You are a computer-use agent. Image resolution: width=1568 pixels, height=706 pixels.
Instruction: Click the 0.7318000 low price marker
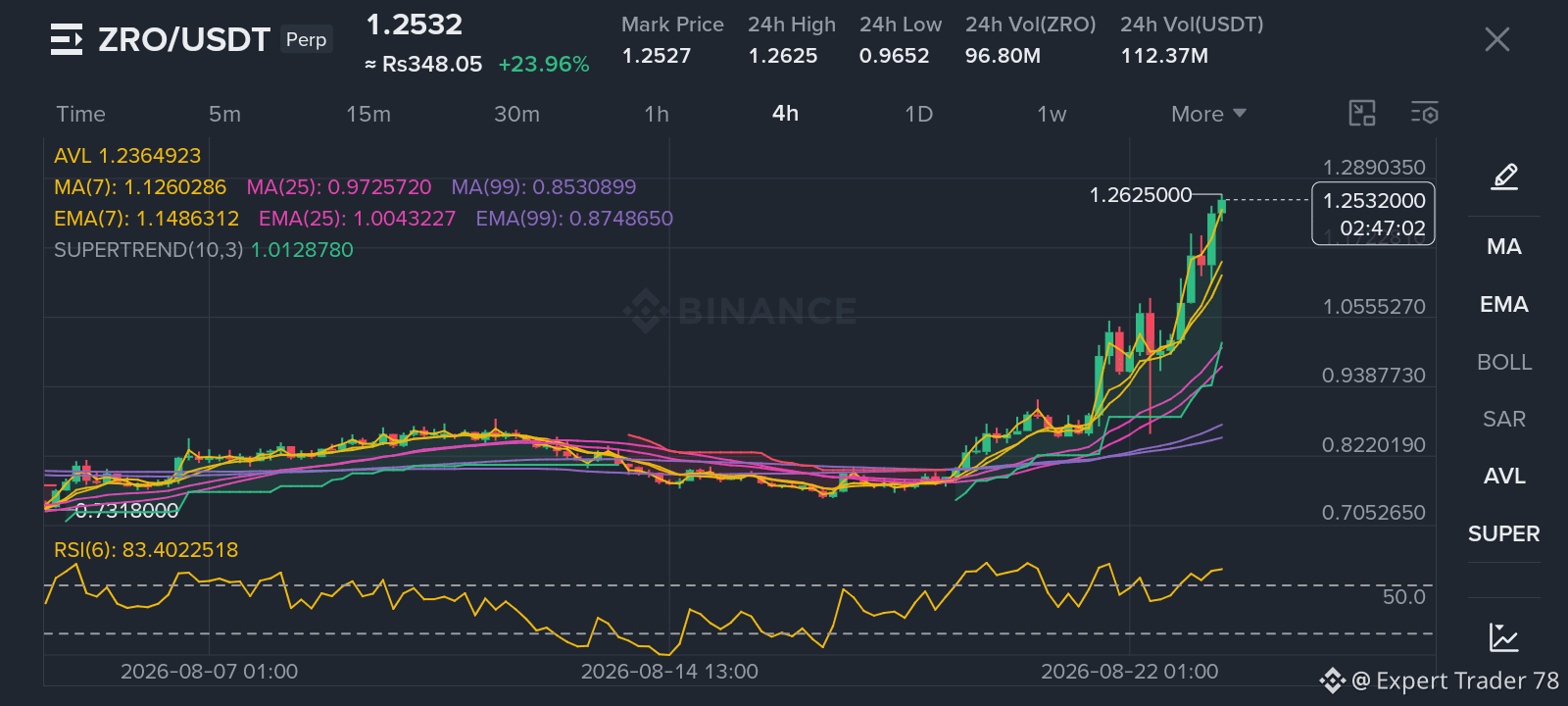pyautogui.click(x=127, y=511)
